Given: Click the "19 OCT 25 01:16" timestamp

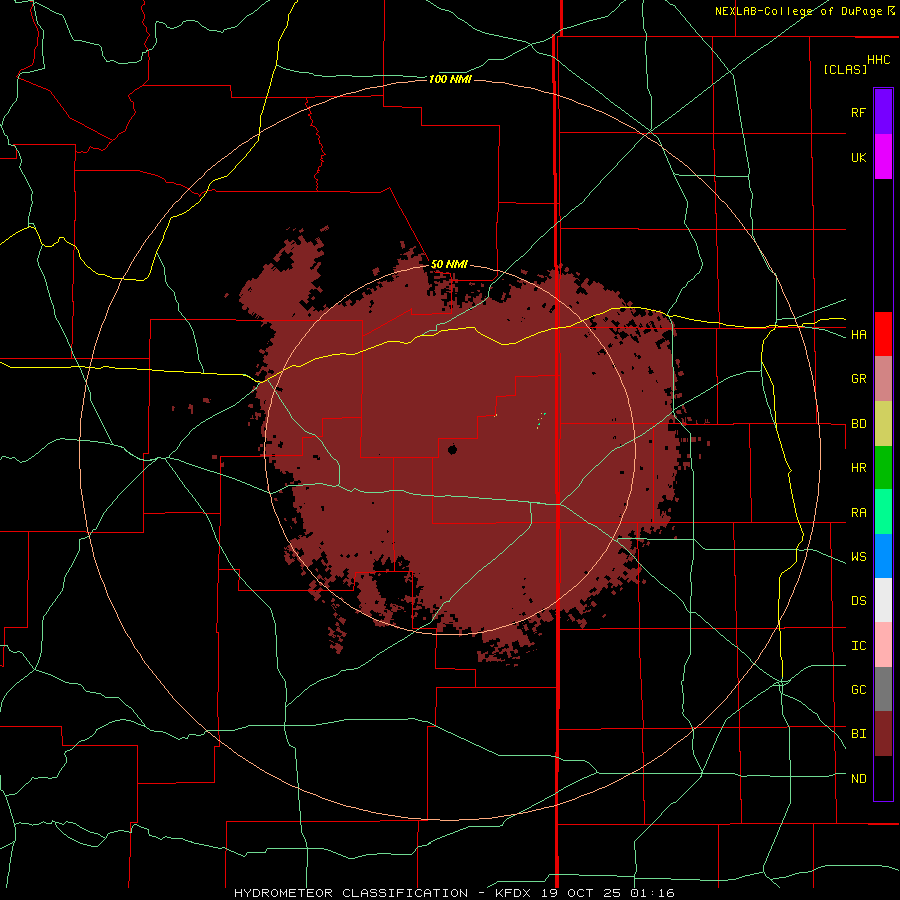Looking at the screenshot, I should [x=608, y=893].
